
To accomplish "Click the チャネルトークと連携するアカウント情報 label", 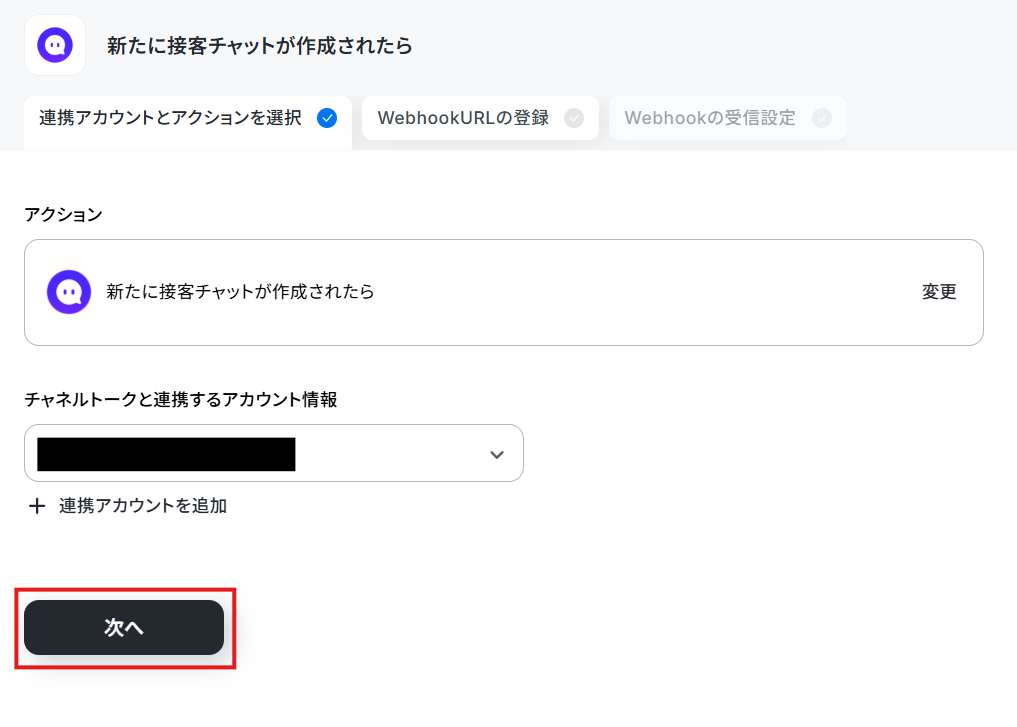I will (x=181, y=399).
